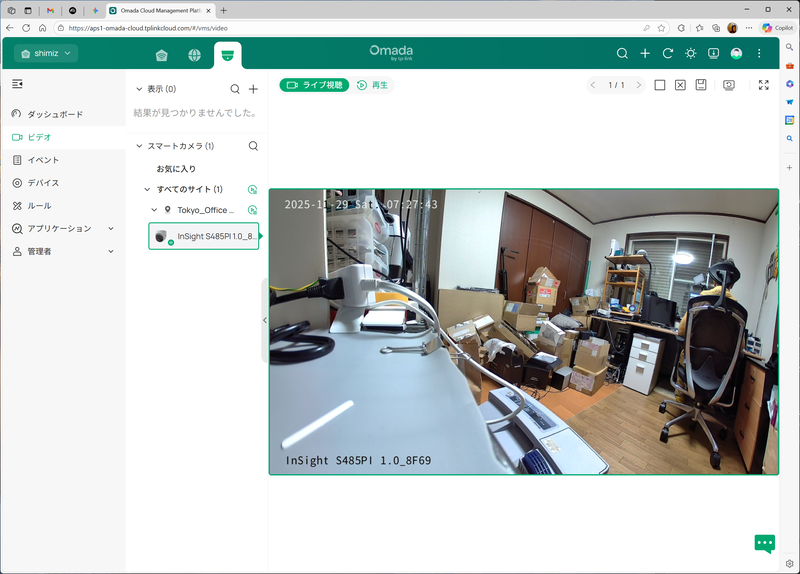The width and height of the screenshot is (800, 574).
Task: Play all sites with すべてのサイト play icon
Action: [x=252, y=189]
